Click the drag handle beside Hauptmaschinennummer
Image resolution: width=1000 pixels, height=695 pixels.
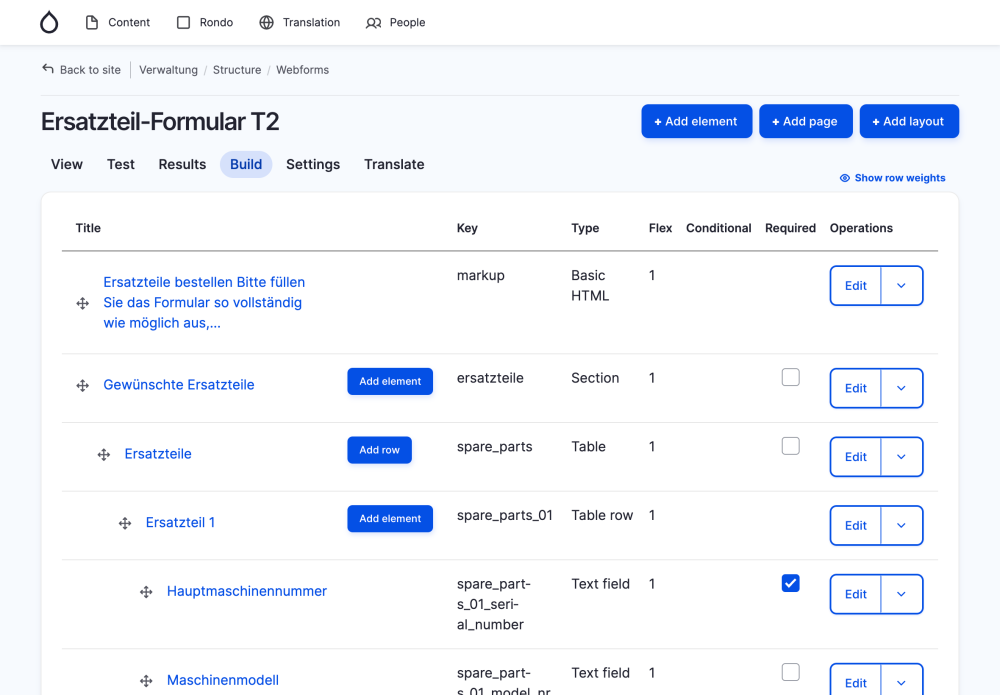tap(147, 591)
